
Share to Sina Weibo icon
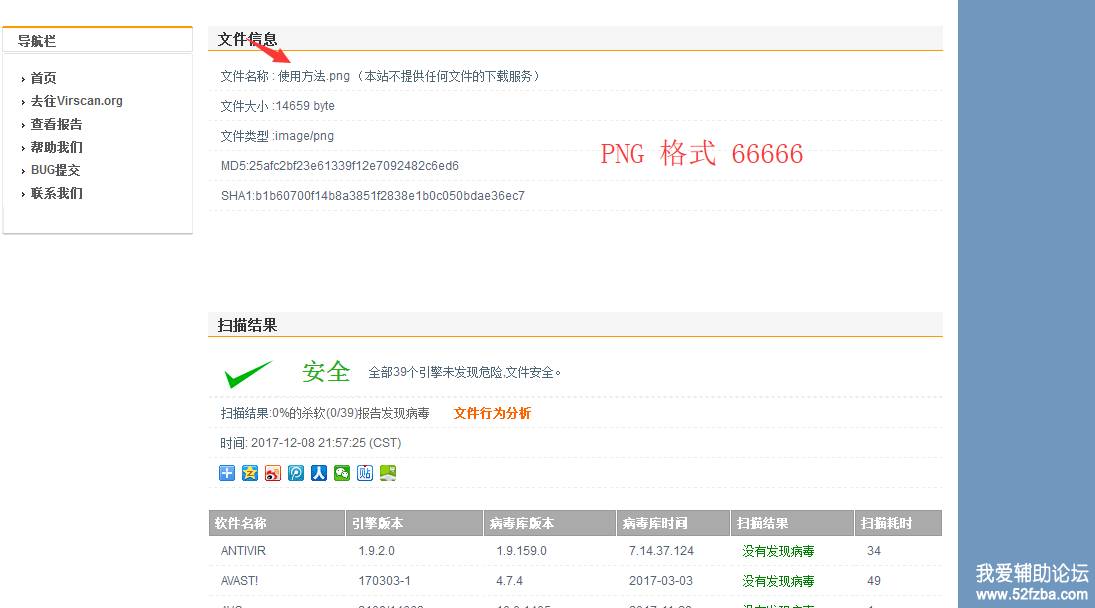coord(273,473)
